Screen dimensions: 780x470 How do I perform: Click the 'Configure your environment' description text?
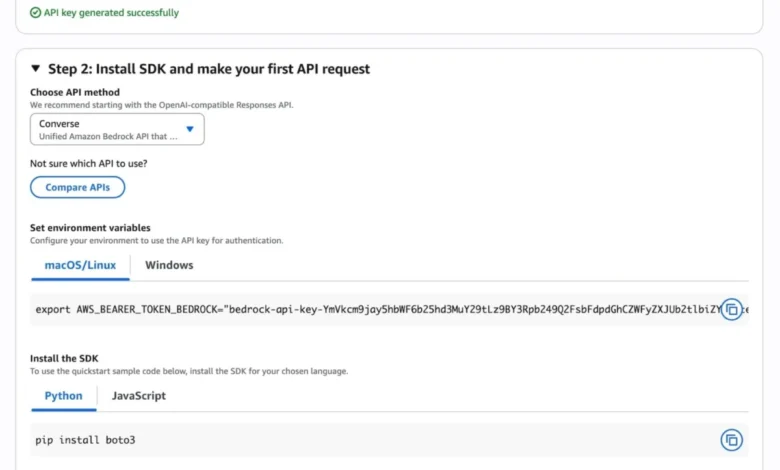click(x=156, y=240)
